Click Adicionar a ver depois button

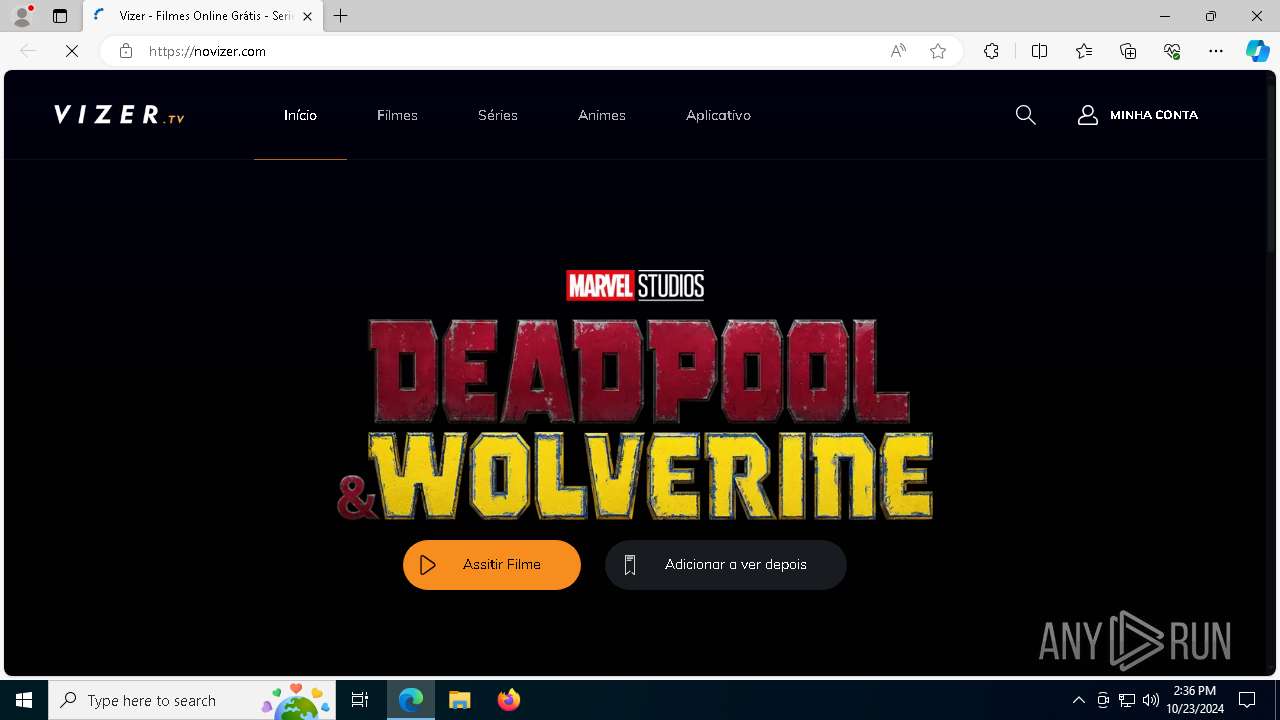pos(726,565)
